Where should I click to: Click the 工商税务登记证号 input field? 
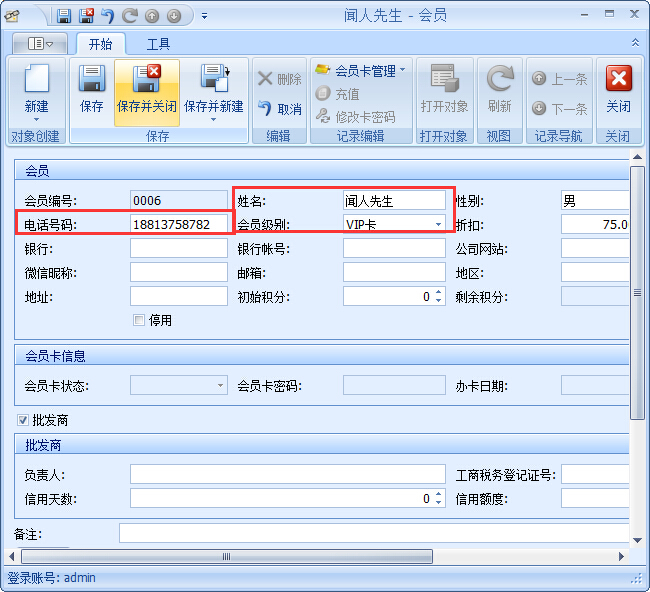[595, 474]
